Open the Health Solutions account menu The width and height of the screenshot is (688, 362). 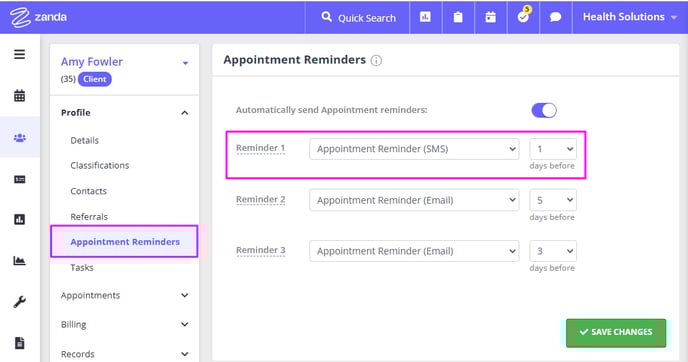pyautogui.click(x=630, y=17)
